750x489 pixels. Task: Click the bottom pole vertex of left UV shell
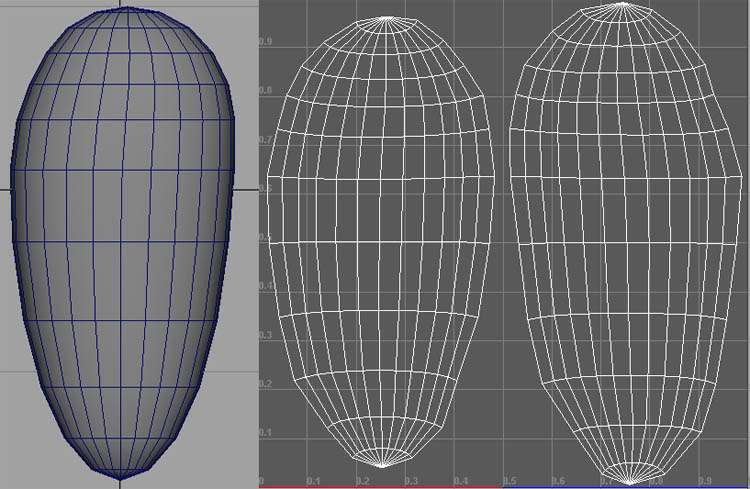(x=382, y=466)
